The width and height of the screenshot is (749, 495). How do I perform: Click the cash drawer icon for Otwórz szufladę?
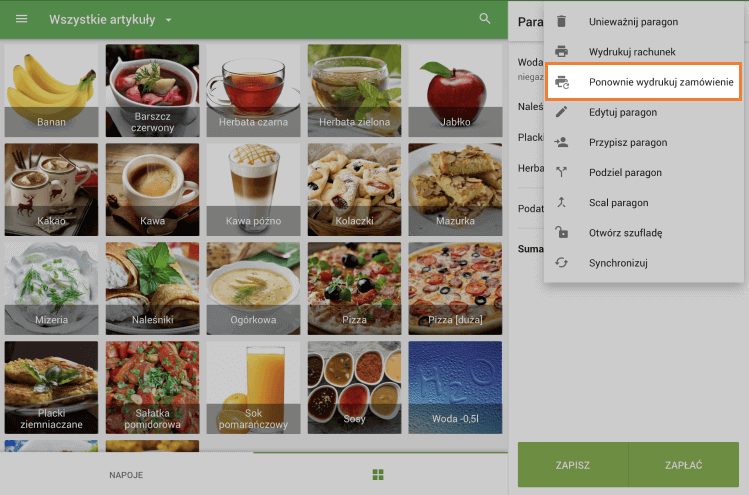tap(562, 232)
